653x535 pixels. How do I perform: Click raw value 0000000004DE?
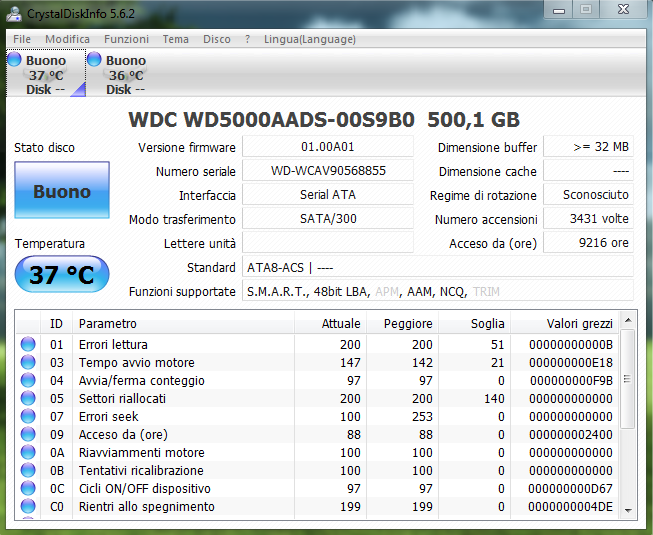pyautogui.click(x=571, y=507)
